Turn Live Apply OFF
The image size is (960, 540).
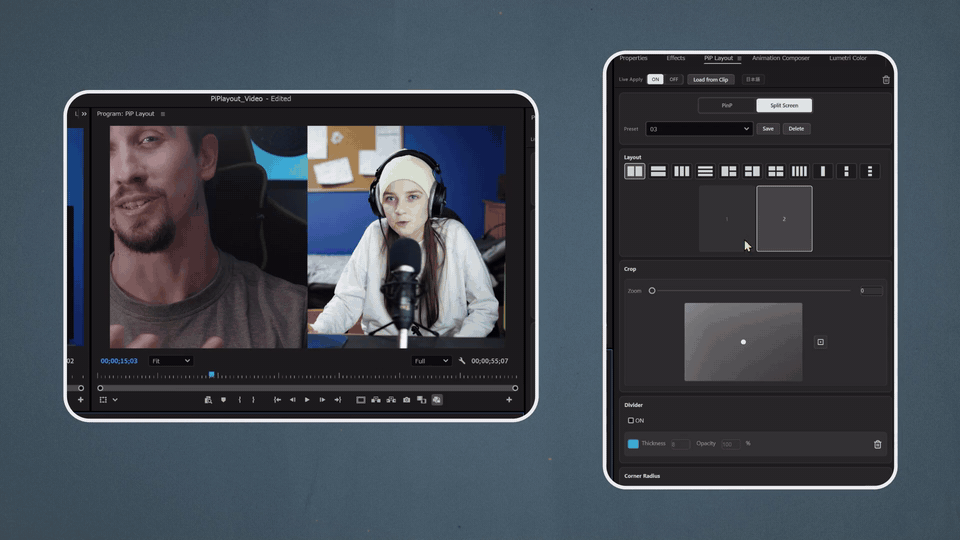coord(673,80)
